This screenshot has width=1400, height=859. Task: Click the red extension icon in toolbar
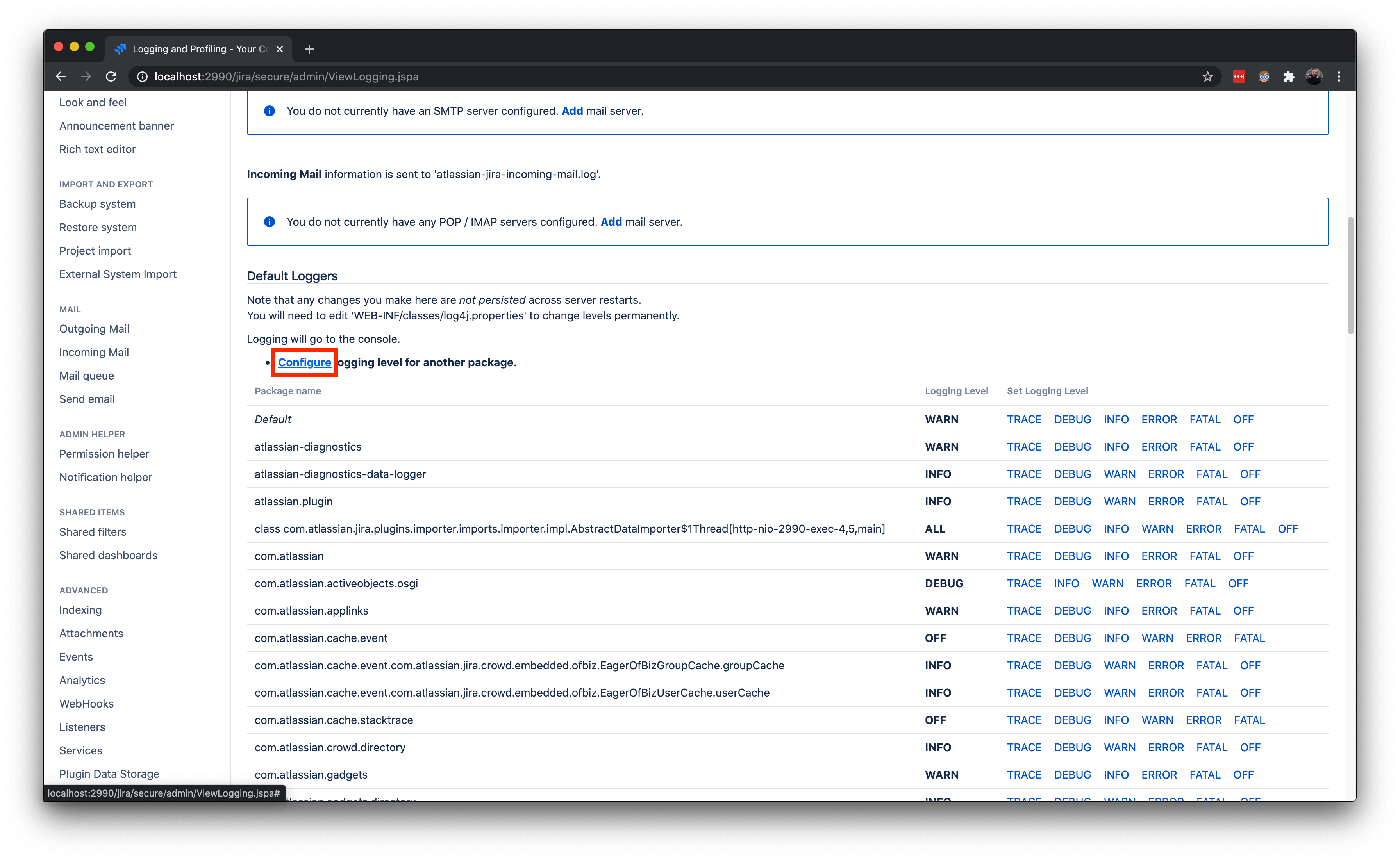pyautogui.click(x=1239, y=77)
